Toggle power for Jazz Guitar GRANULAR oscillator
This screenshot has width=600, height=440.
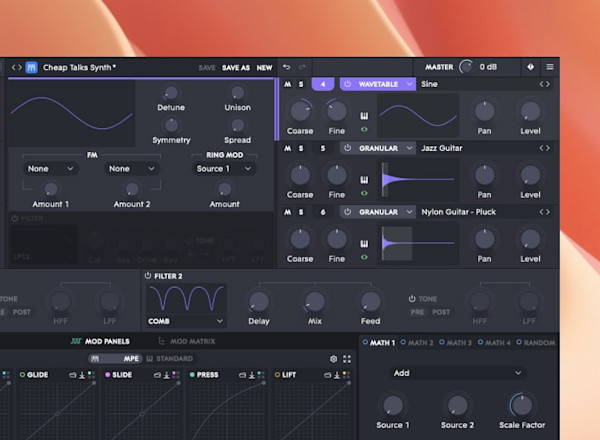pyautogui.click(x=347, y=148)
